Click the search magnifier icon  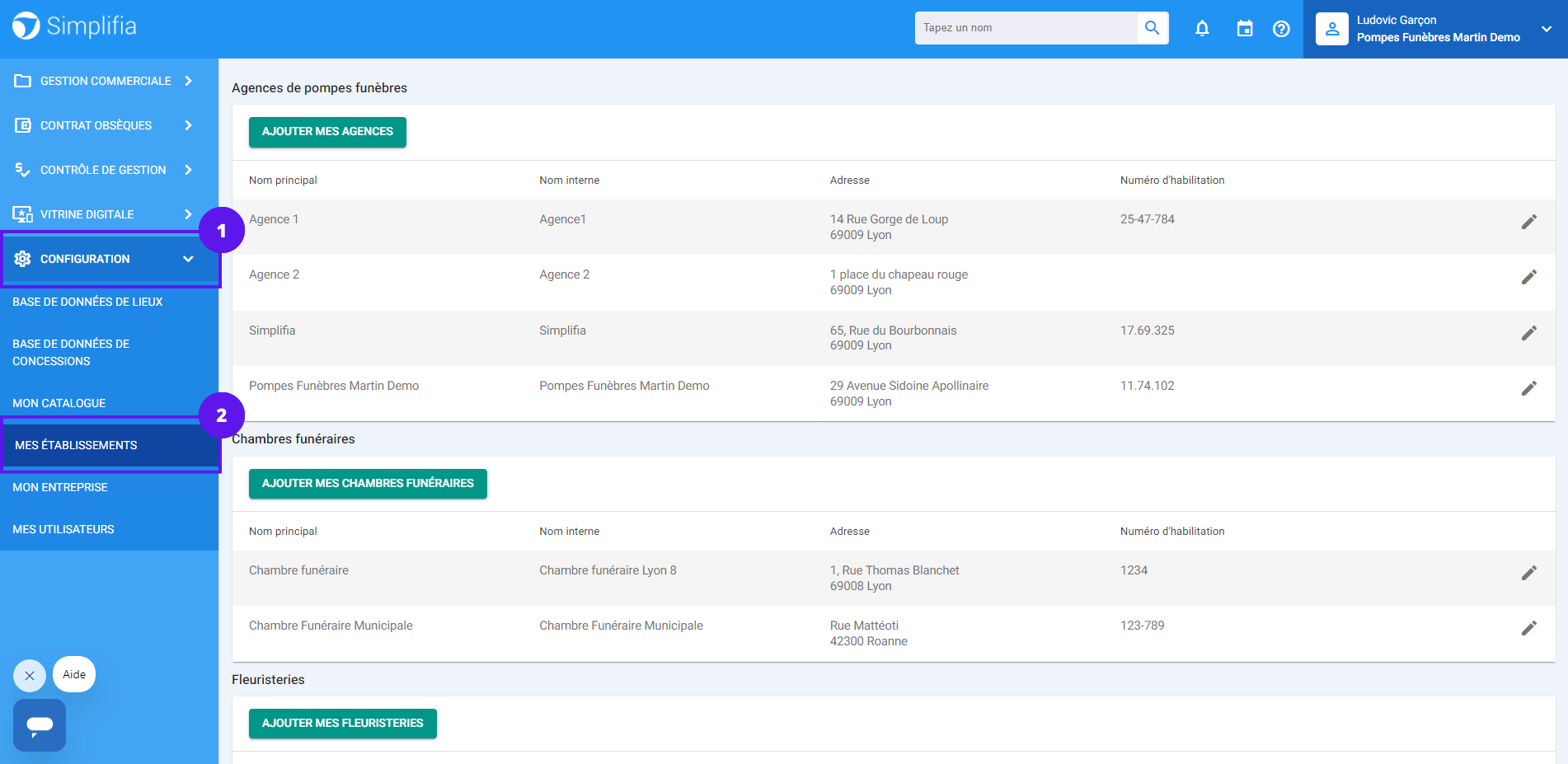click(1153, 28)
